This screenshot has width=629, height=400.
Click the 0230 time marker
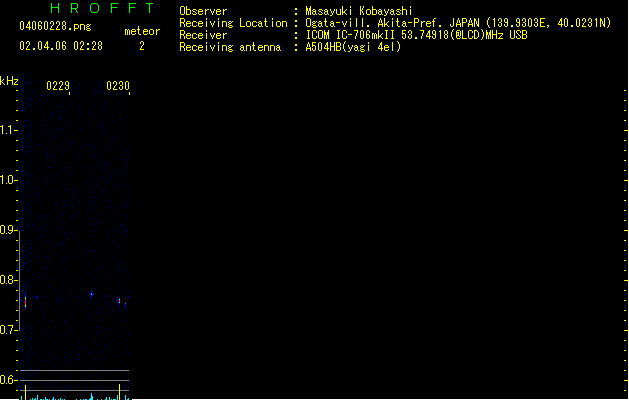[x=118, y=85]
